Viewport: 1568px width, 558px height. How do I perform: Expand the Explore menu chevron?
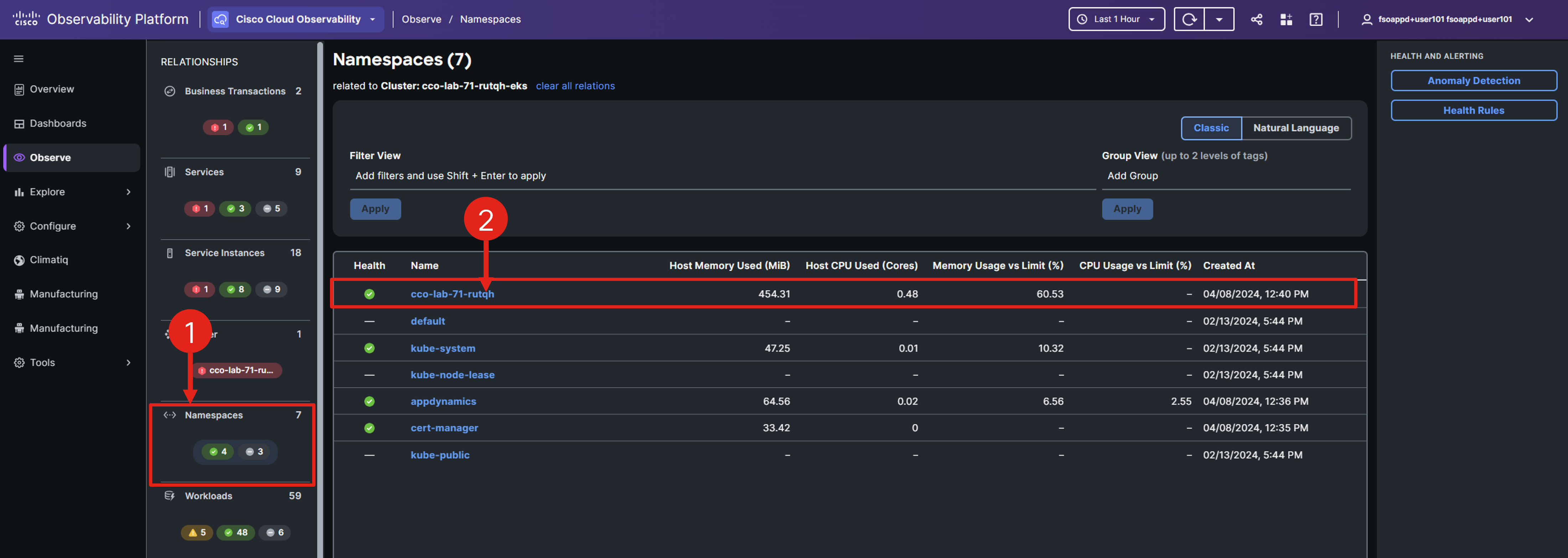(x=128, y=192)
